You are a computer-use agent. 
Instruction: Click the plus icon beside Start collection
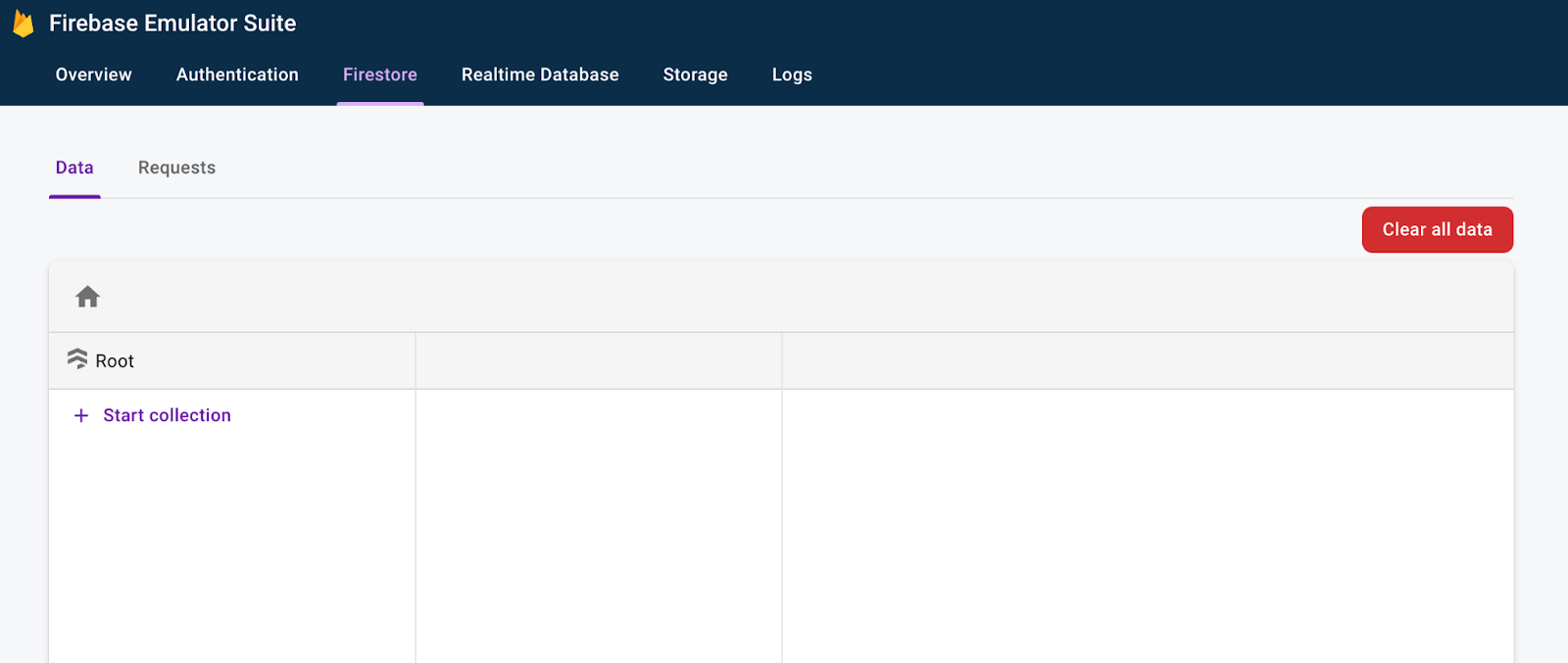point(81,415)
